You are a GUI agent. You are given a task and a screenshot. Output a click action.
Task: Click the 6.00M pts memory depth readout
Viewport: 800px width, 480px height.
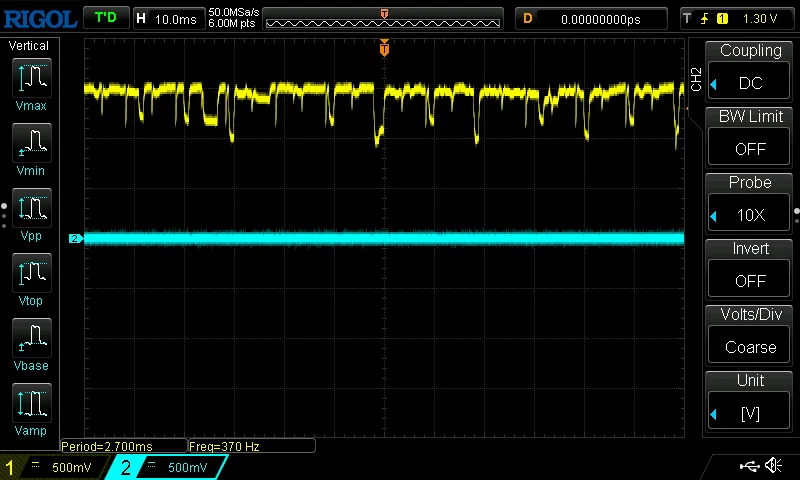click(x=232, y=23)
